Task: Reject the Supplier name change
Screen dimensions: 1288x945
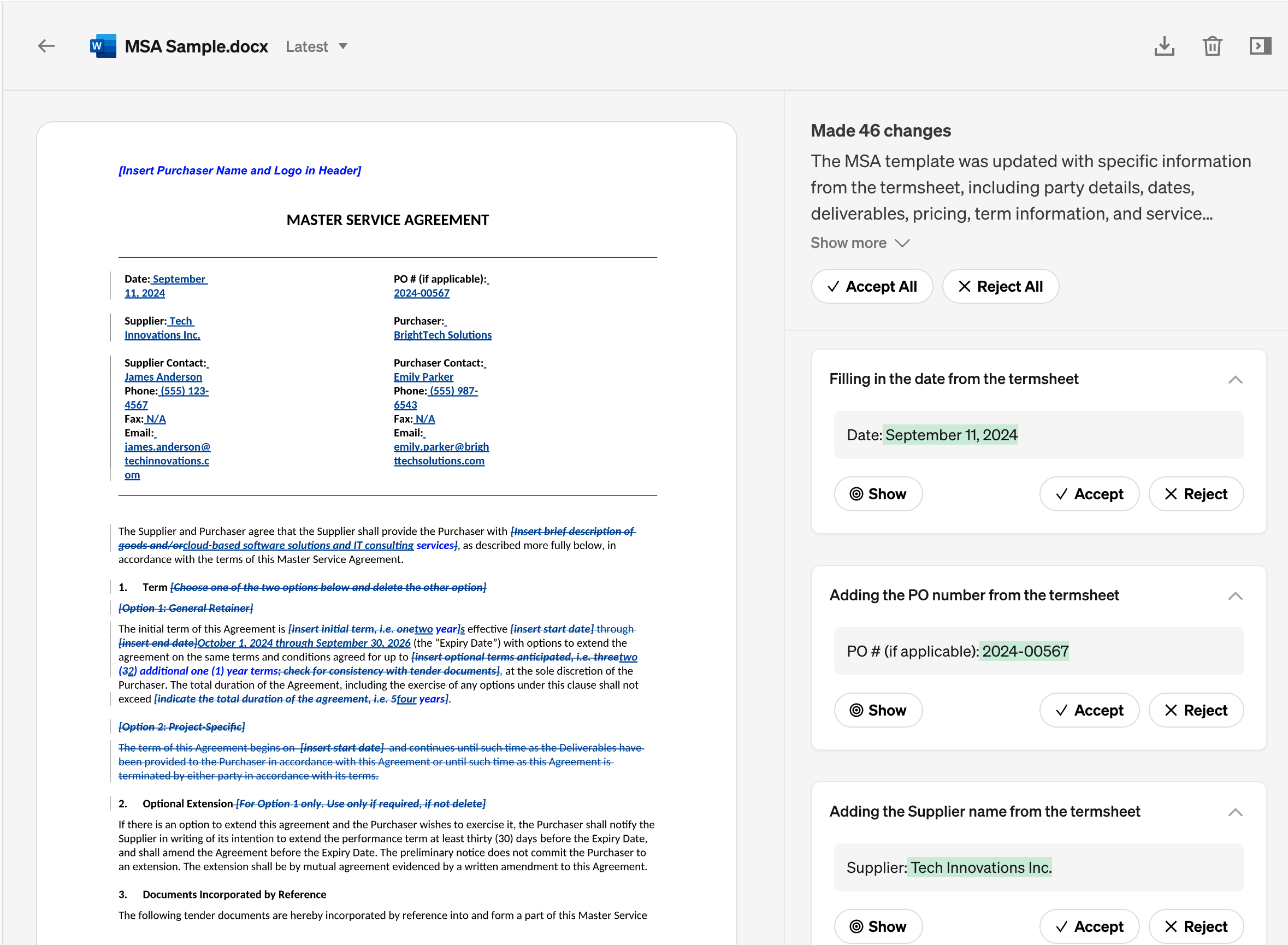Action: [x=1196, y=926]
